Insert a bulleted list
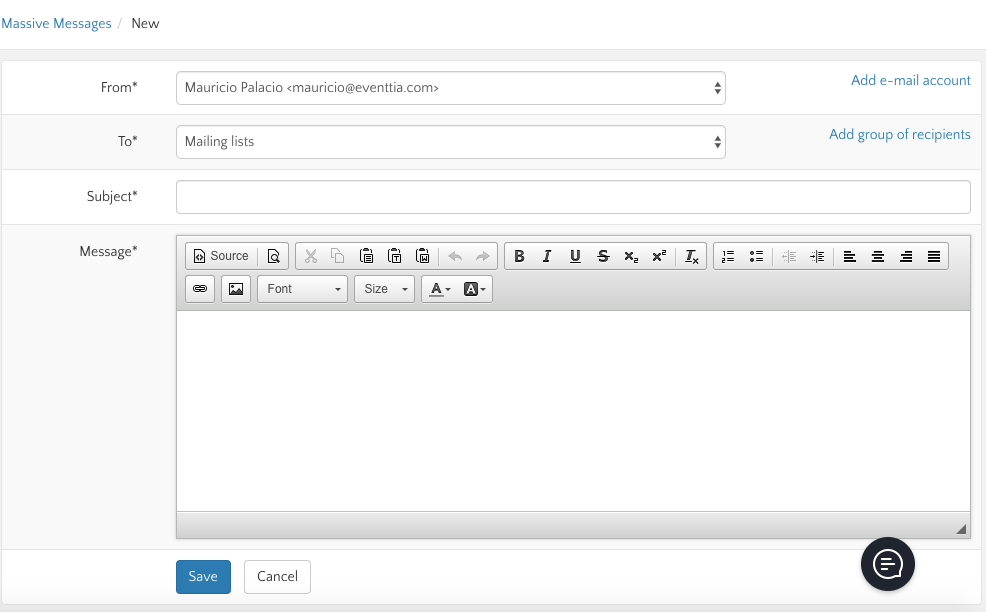 756,256
